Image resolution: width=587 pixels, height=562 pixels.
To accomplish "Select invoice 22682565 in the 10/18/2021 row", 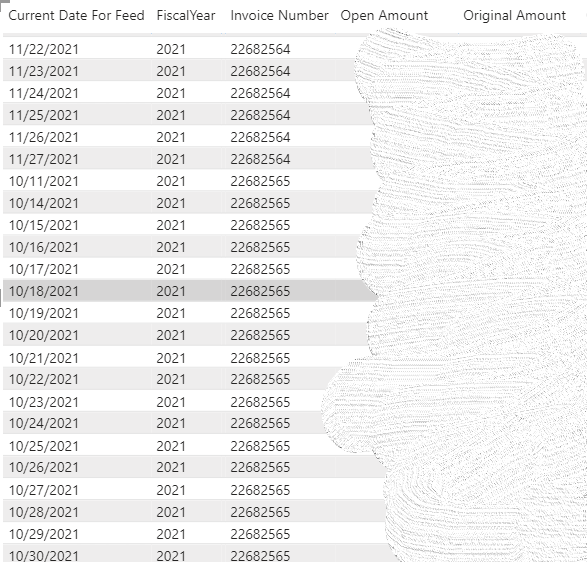I will point(260,291).
